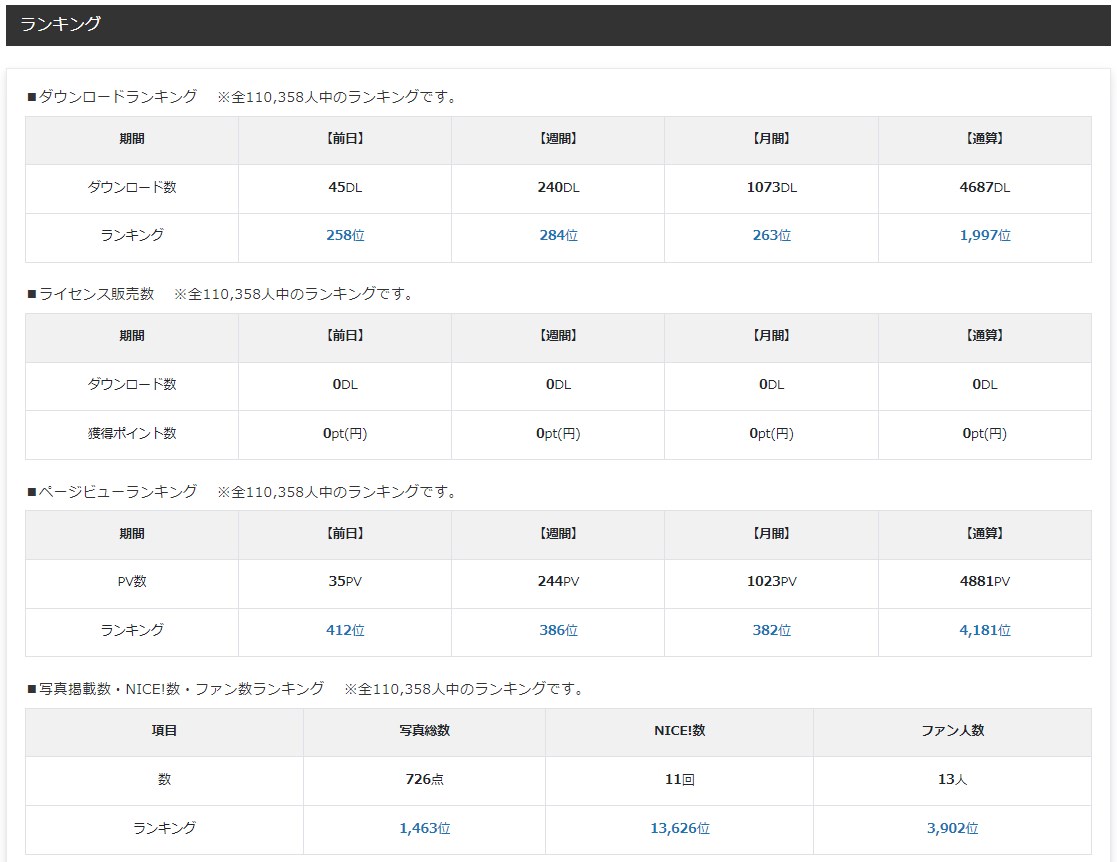This screenshot has height=862, width=1117.
Task: Click the 4687DL total download count cell
Action: (x=984, y=188)
